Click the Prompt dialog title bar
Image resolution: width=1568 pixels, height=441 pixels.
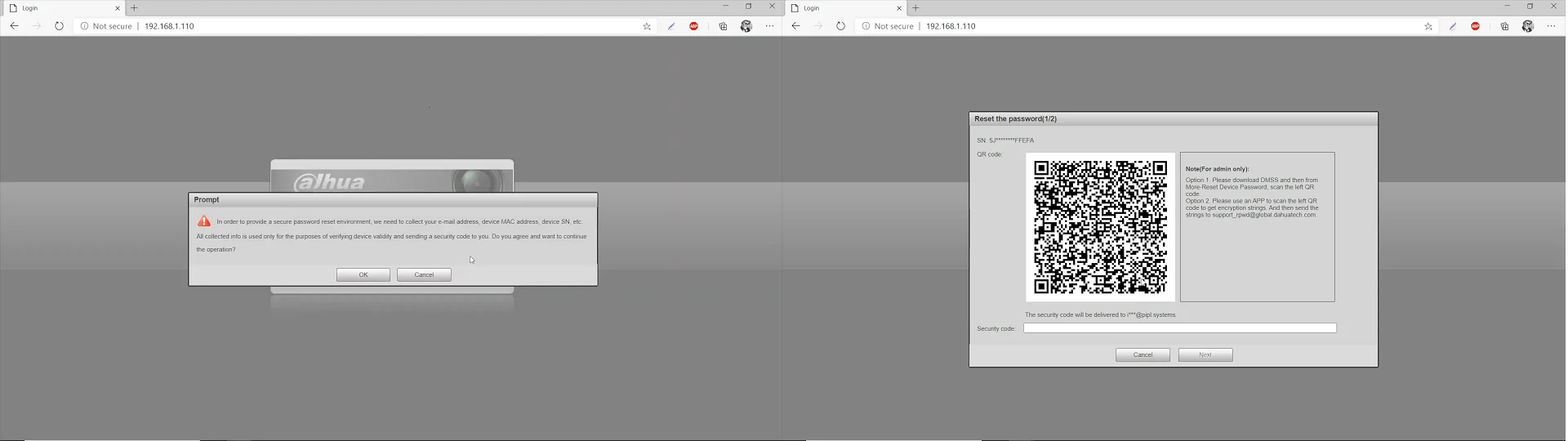coord(393,199)
